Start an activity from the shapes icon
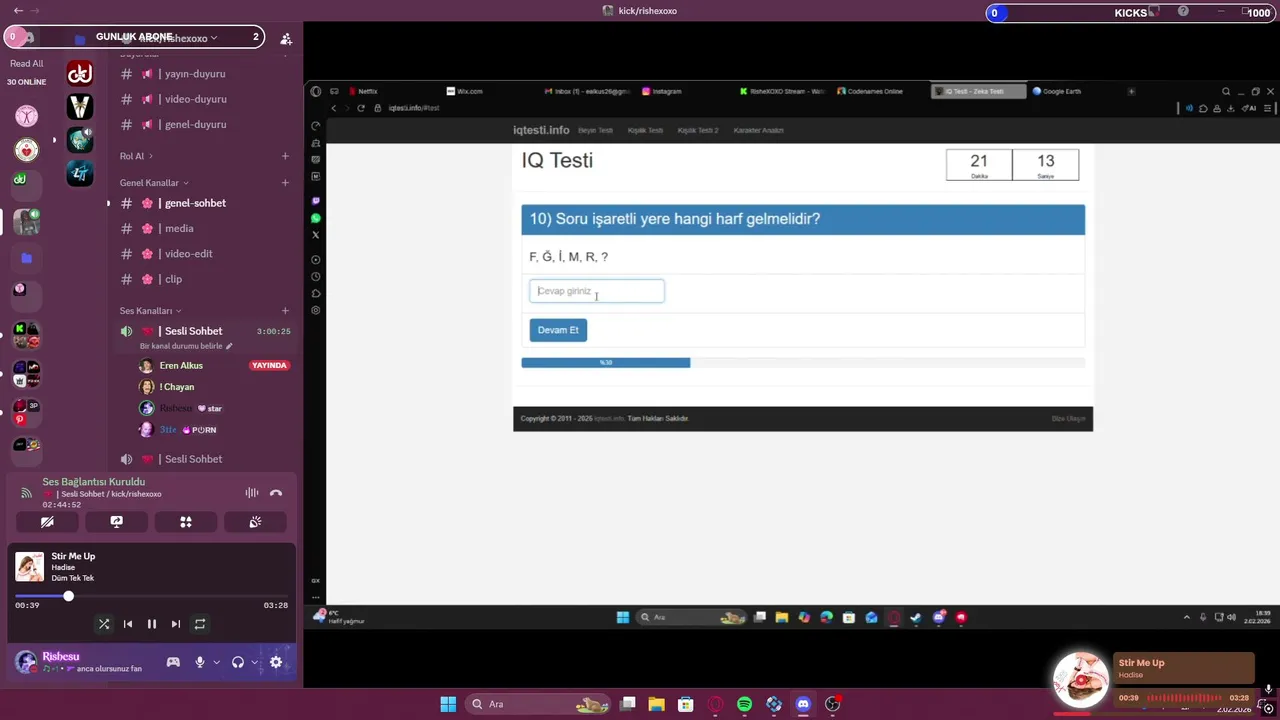This screenshot has width=1280, height=720. pyautogui.click(x=186, y=522)
